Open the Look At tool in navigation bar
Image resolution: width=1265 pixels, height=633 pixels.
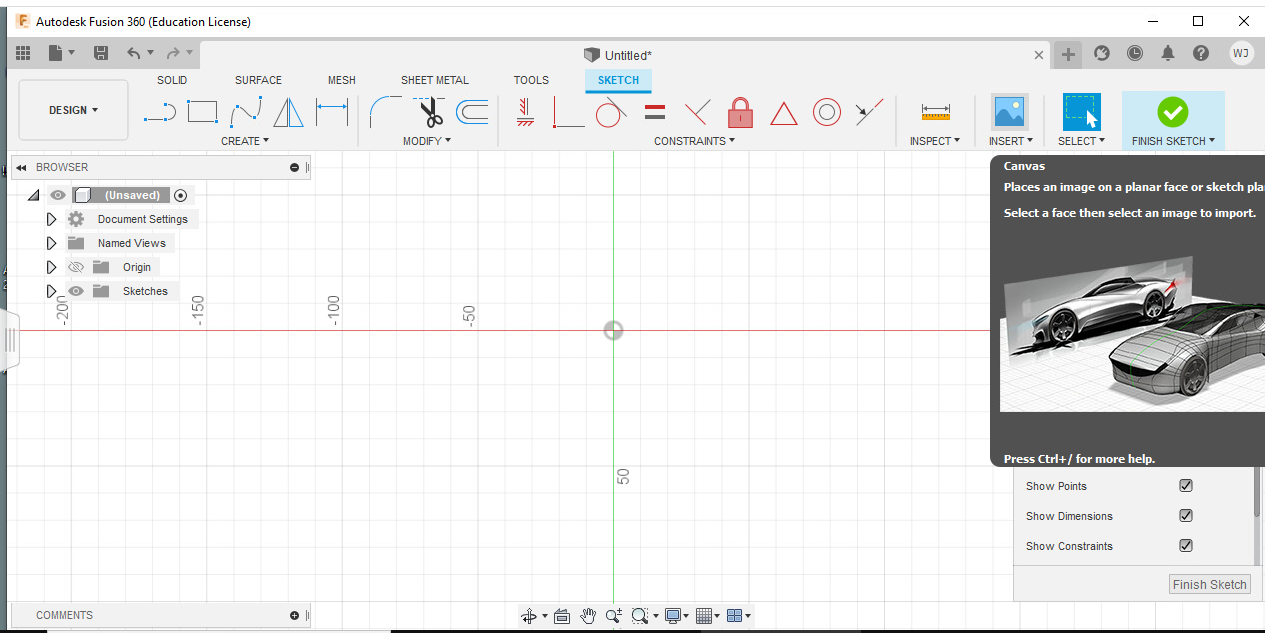click(561, 616)
